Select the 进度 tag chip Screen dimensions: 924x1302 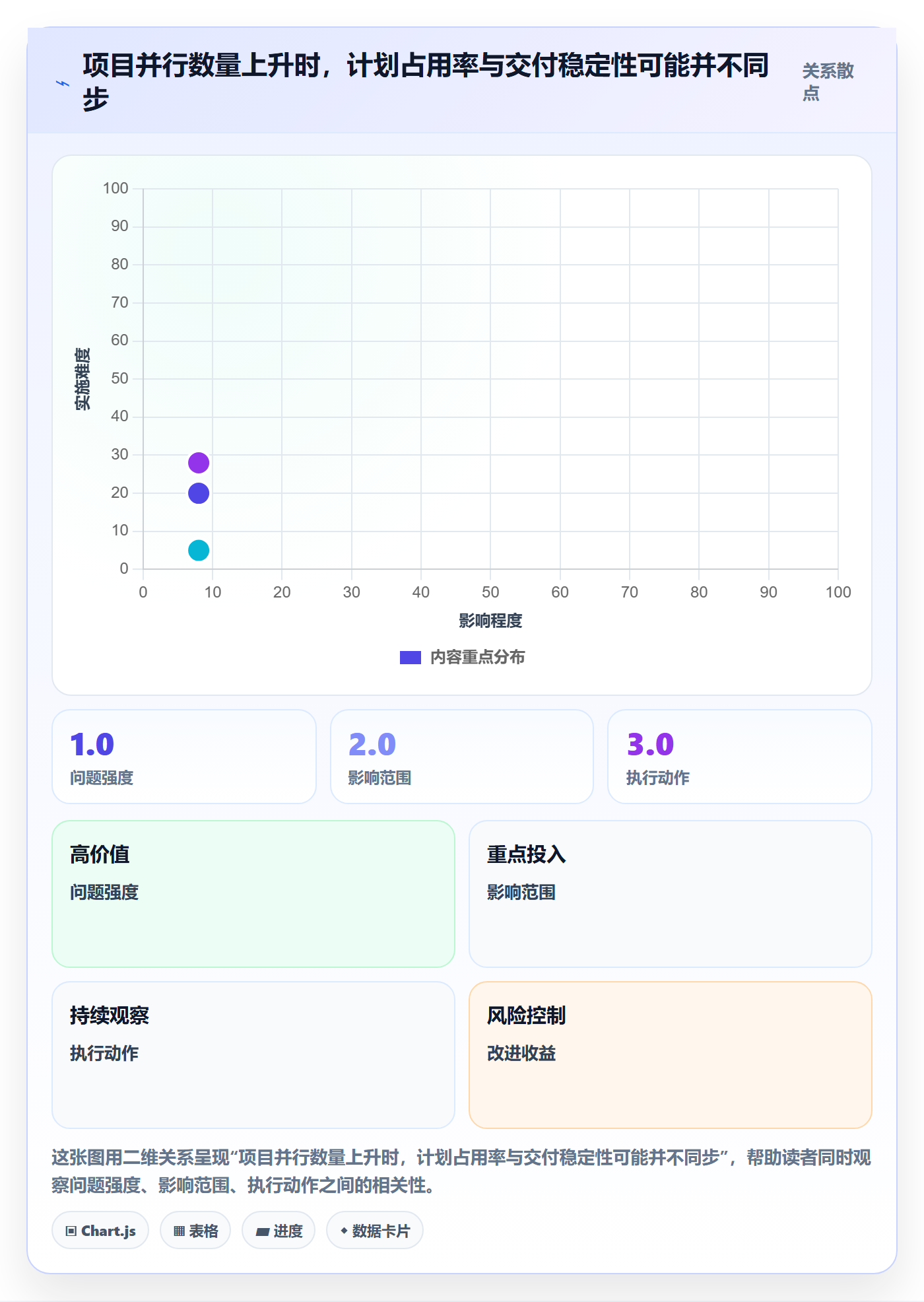point(279,1231)
